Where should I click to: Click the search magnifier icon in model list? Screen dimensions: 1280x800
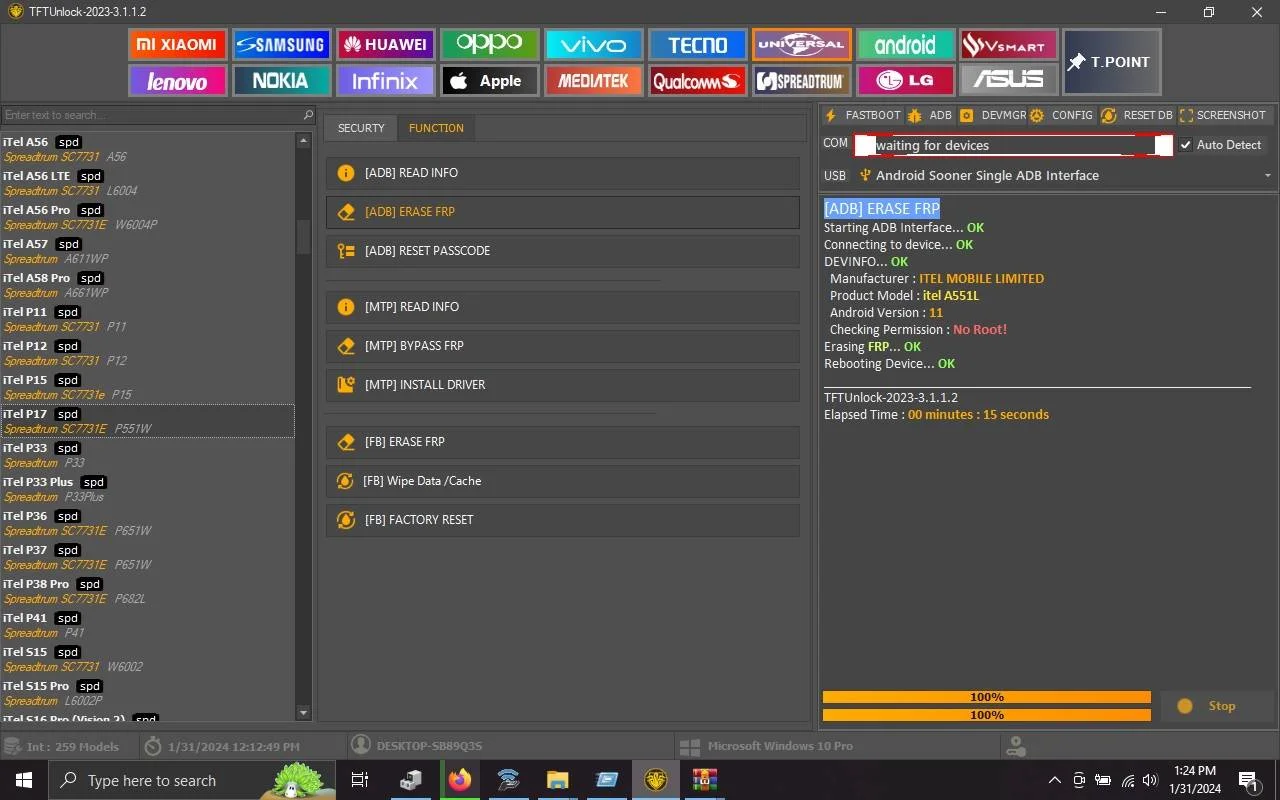pos(308,115)
